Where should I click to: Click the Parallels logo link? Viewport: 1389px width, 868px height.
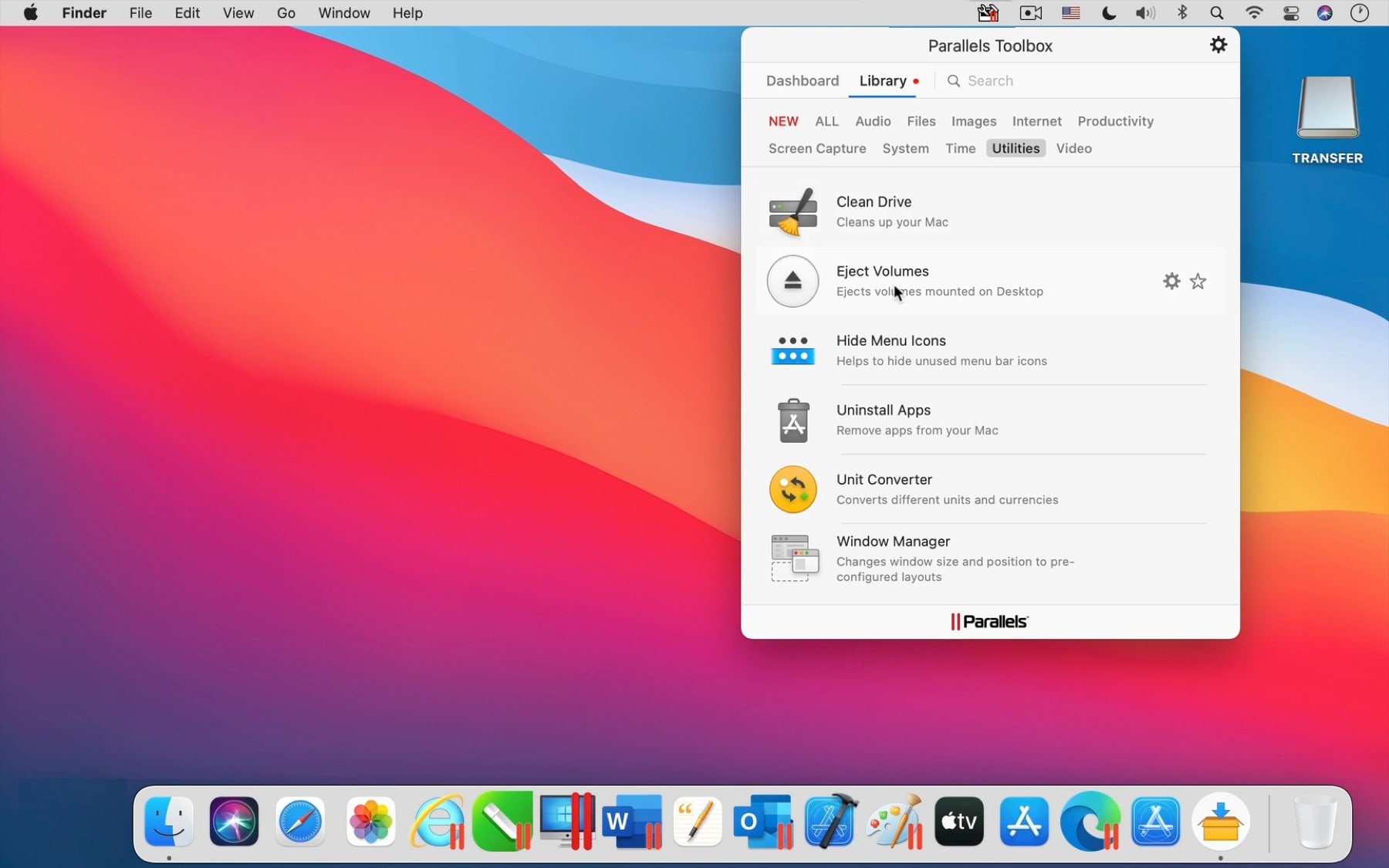point(989,622)
